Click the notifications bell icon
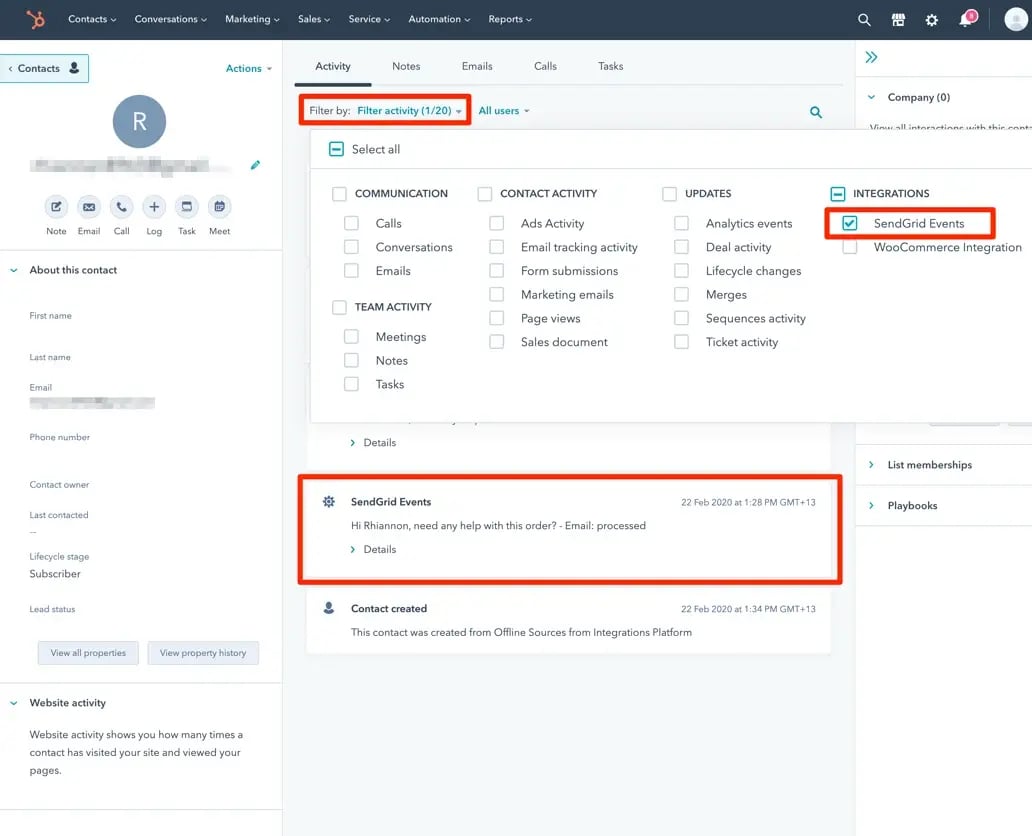This screenshot has height=836, width=1032. click(965, 19)
